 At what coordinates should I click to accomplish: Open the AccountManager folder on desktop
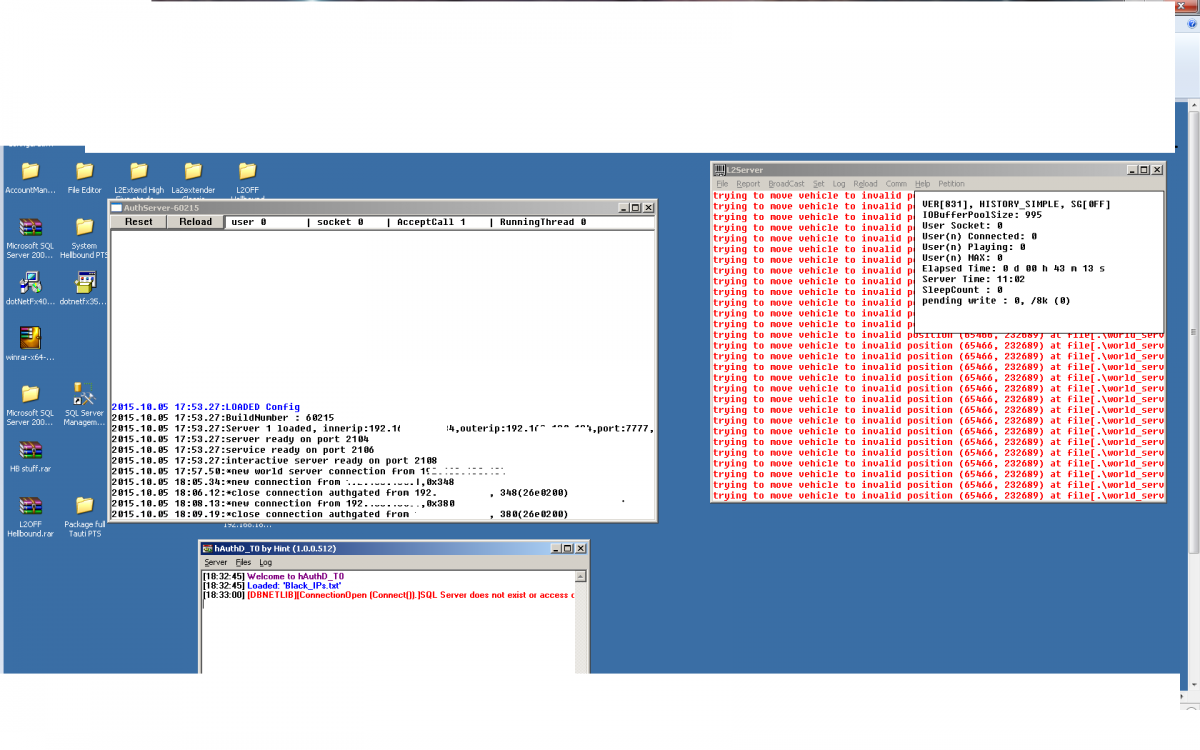30,172
